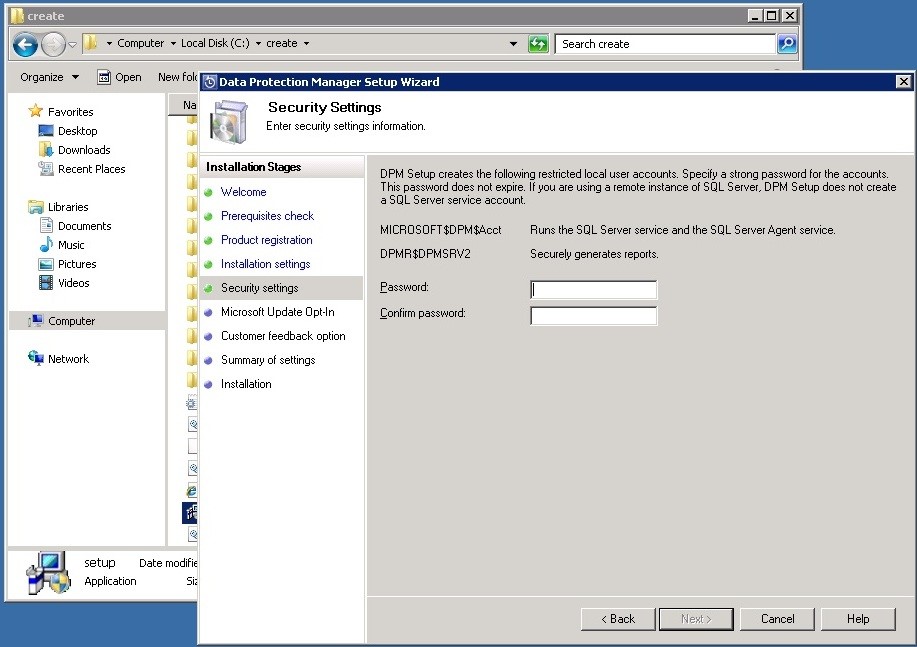Select Libraries in the navigation pane

68,207
